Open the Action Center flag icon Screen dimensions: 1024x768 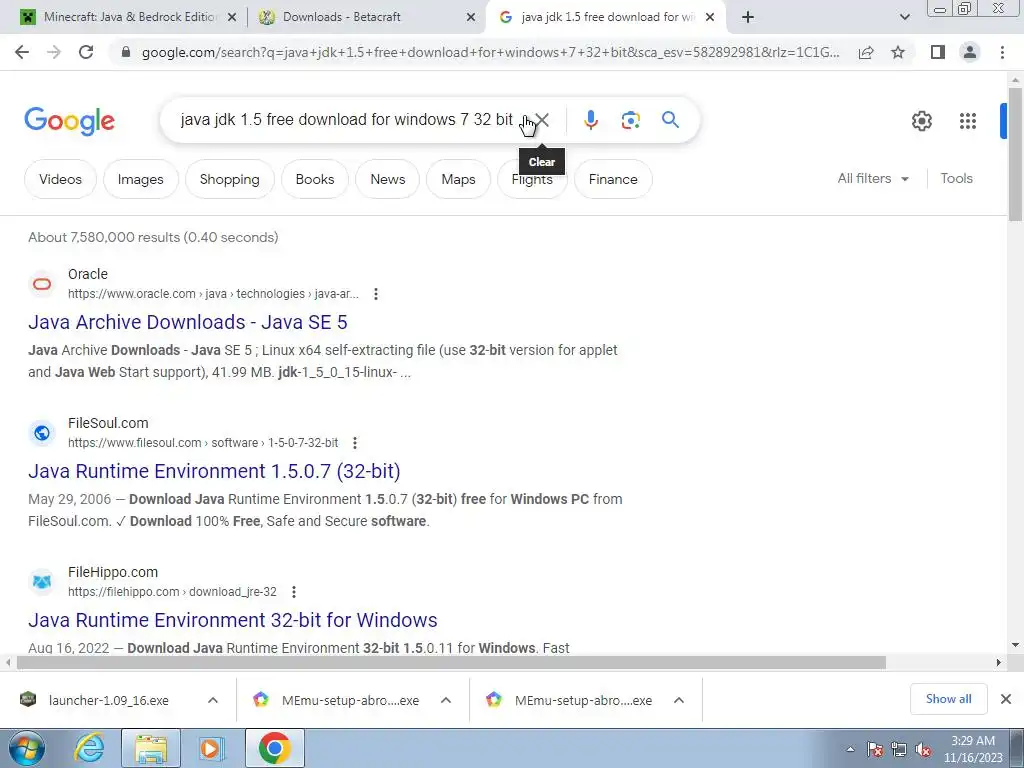point(874,749)
